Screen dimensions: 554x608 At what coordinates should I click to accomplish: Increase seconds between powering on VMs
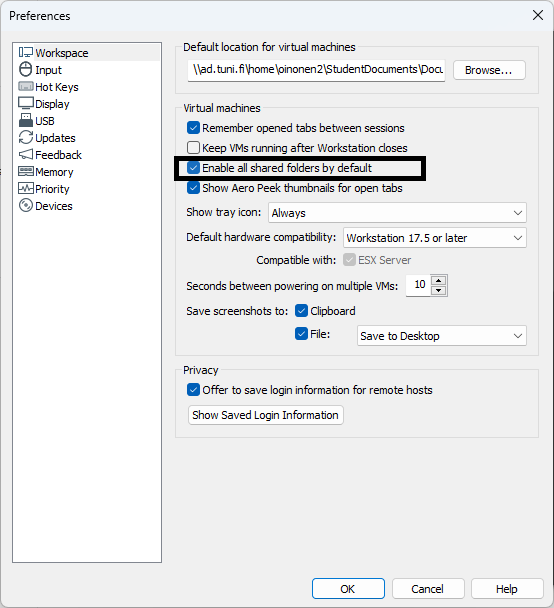(x=438, y=281)
